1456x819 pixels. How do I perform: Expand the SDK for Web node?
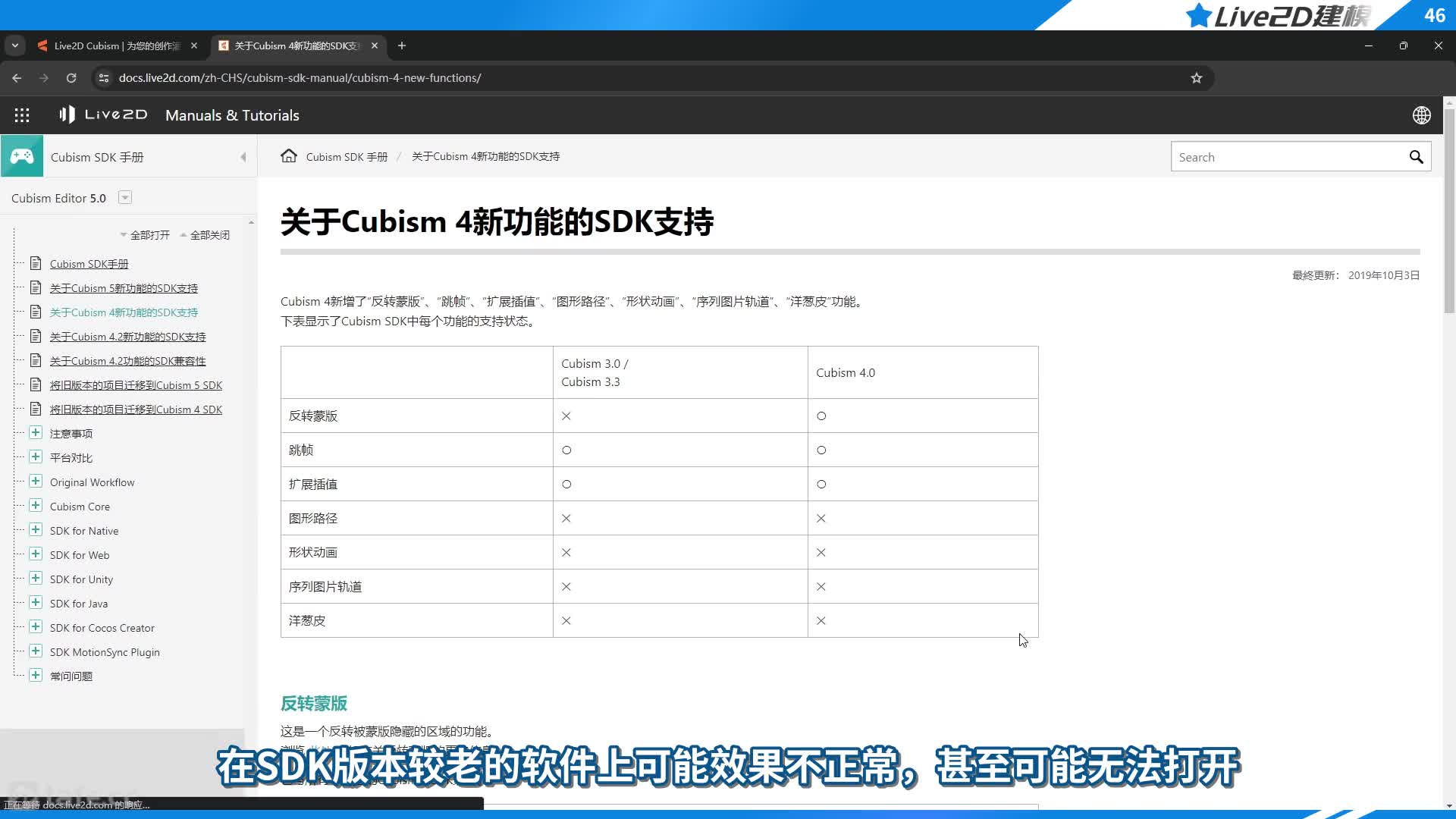36,554
